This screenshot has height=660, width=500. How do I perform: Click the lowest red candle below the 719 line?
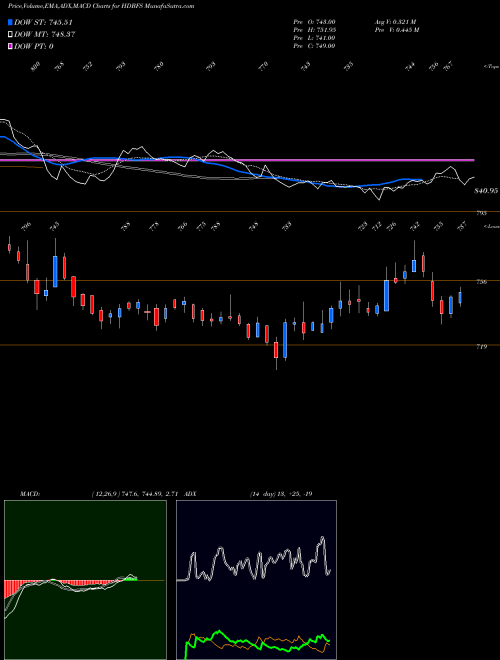pos(276,349)
